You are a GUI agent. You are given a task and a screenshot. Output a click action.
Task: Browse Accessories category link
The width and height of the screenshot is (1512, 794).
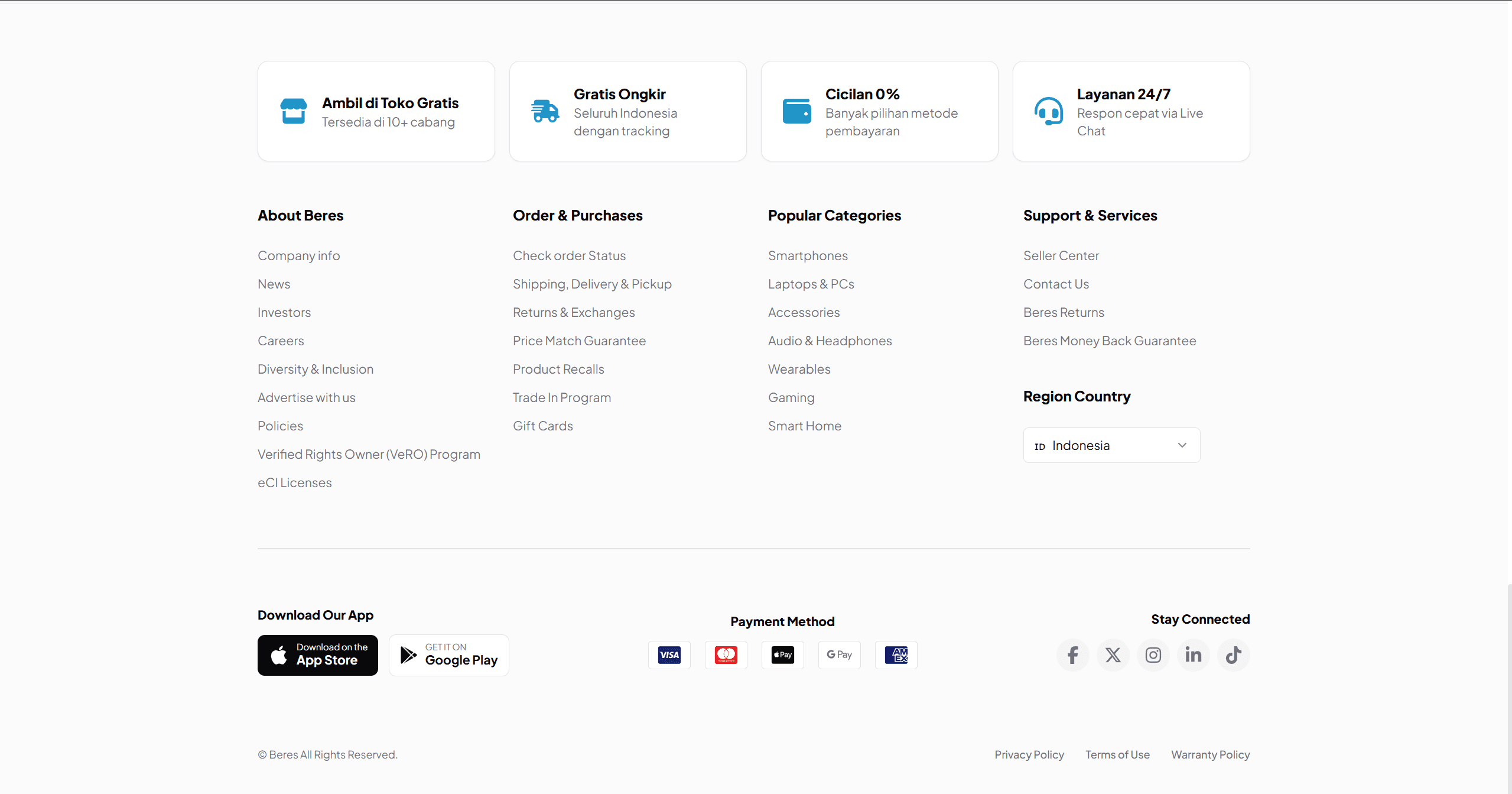click(804, 313)
